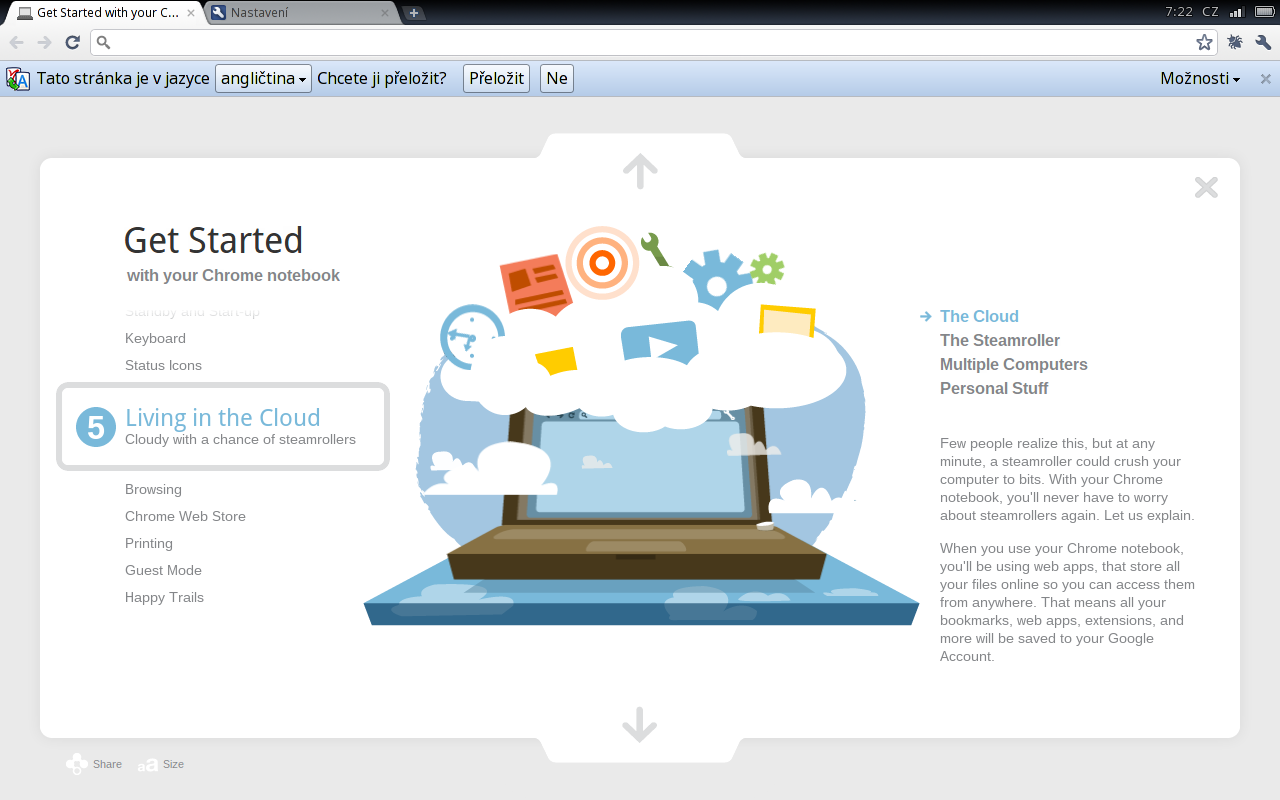Click the Přeložit translate button

496,79
